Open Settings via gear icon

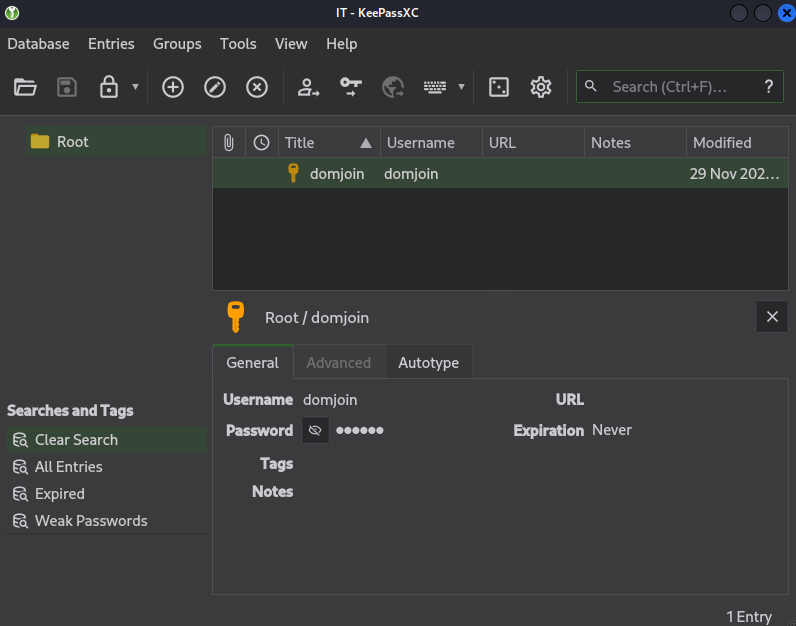click(541, 87)
